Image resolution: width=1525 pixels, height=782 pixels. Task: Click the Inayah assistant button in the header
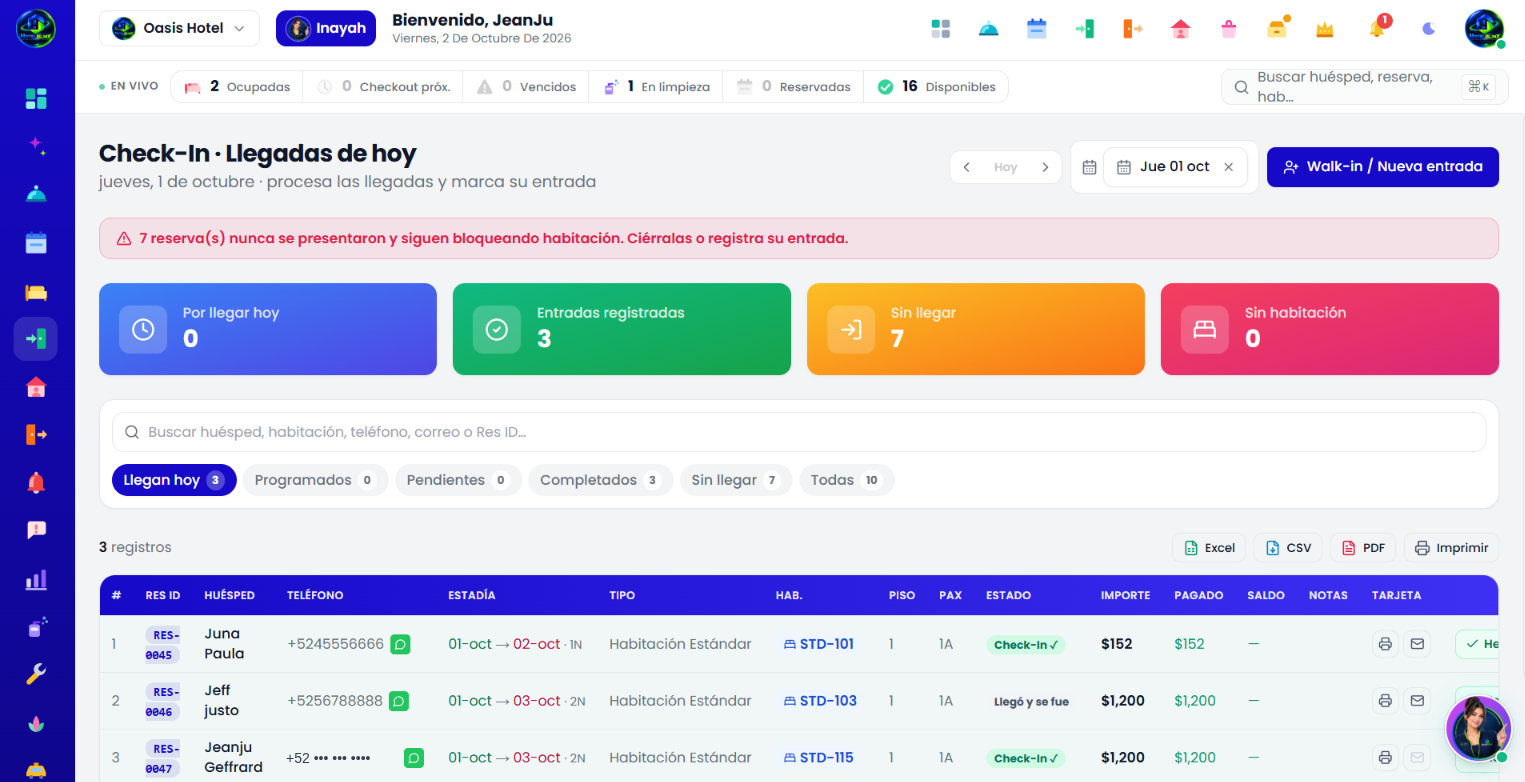point(326,28)
